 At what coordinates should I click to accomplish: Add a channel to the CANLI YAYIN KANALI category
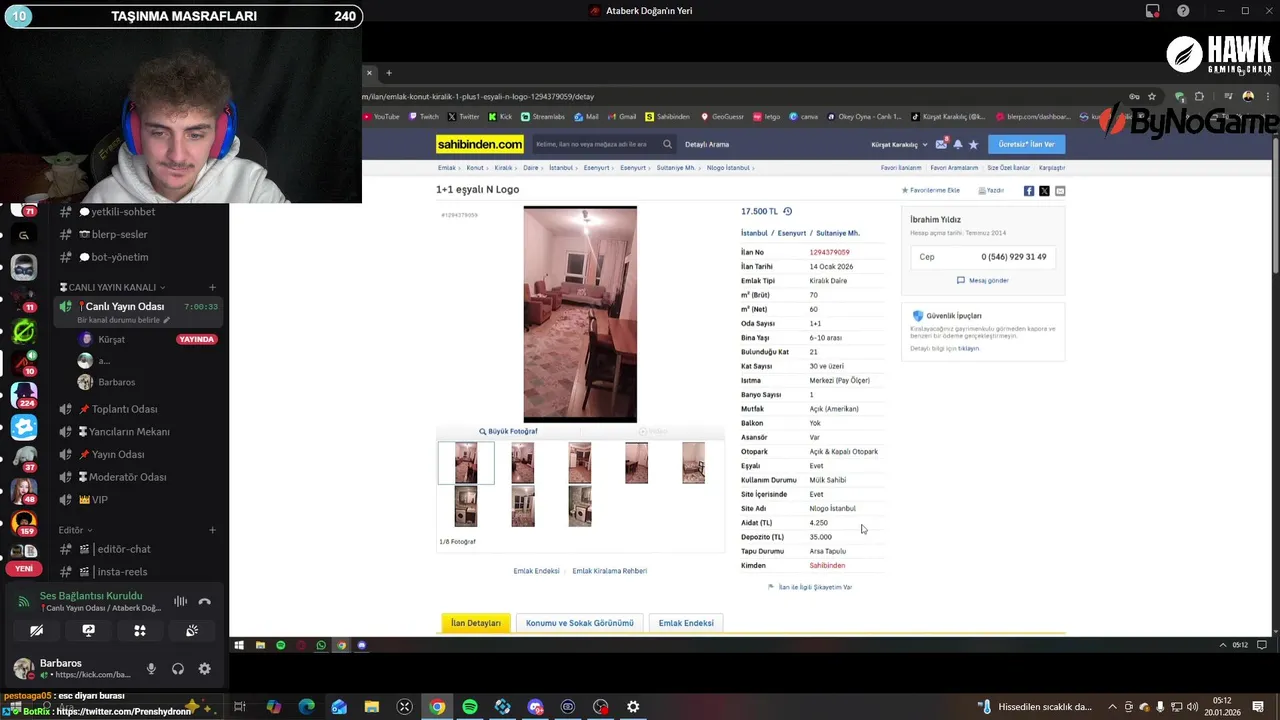[212, 287]
